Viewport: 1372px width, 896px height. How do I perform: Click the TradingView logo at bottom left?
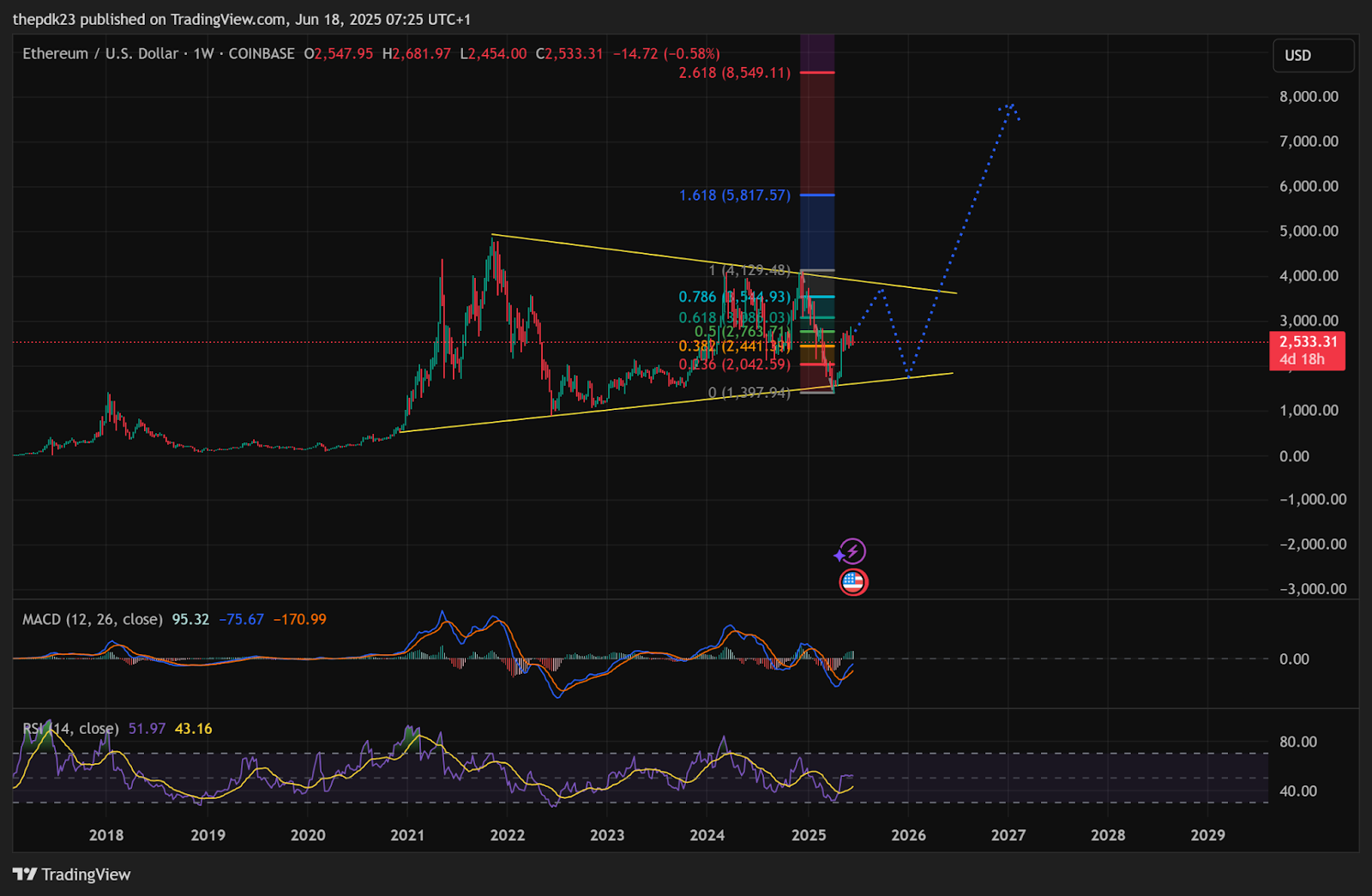click(72, 875)
